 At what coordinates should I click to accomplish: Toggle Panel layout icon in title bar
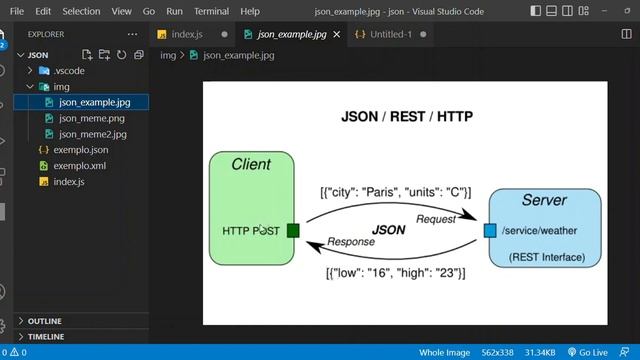(551, 11)
